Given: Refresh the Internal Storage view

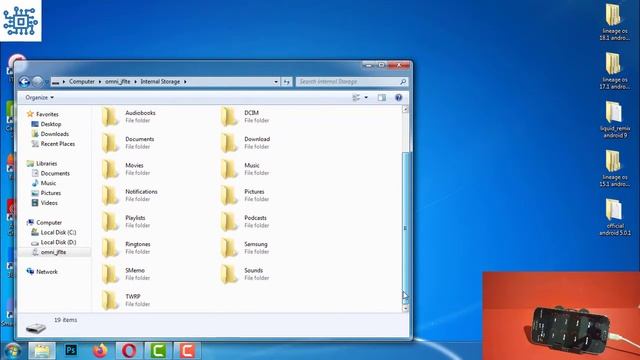Looking at the screenshot, I should (x=287, y=82).
